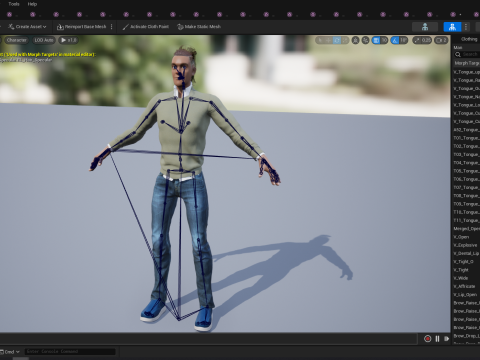This screenshot has height=360, width=480.
Task: Open Reimport Base Mesh options dots
Action: 111,27
